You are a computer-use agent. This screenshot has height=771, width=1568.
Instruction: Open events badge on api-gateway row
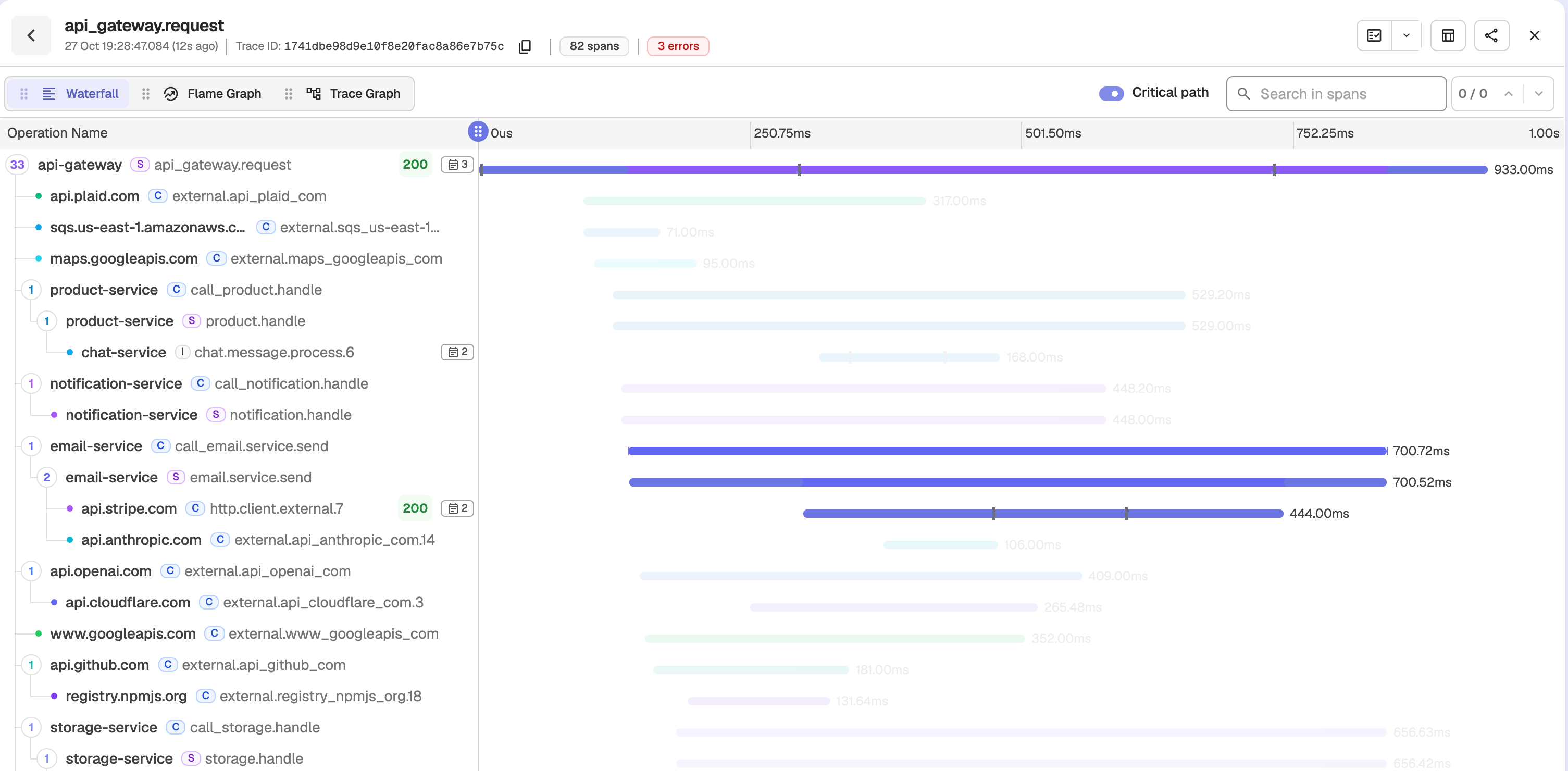click(x=457, y=164)
